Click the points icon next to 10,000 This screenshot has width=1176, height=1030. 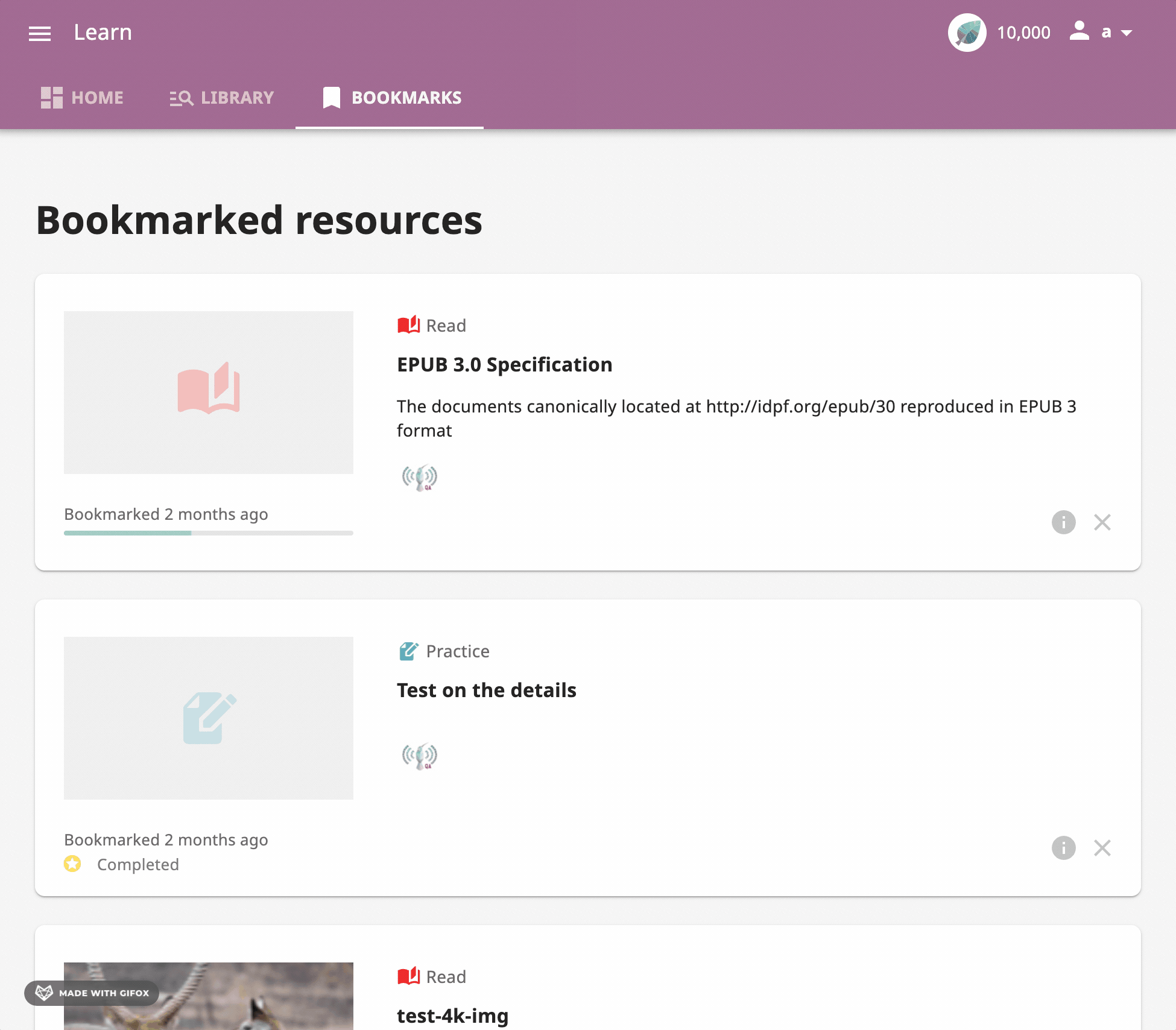(968, 33)
